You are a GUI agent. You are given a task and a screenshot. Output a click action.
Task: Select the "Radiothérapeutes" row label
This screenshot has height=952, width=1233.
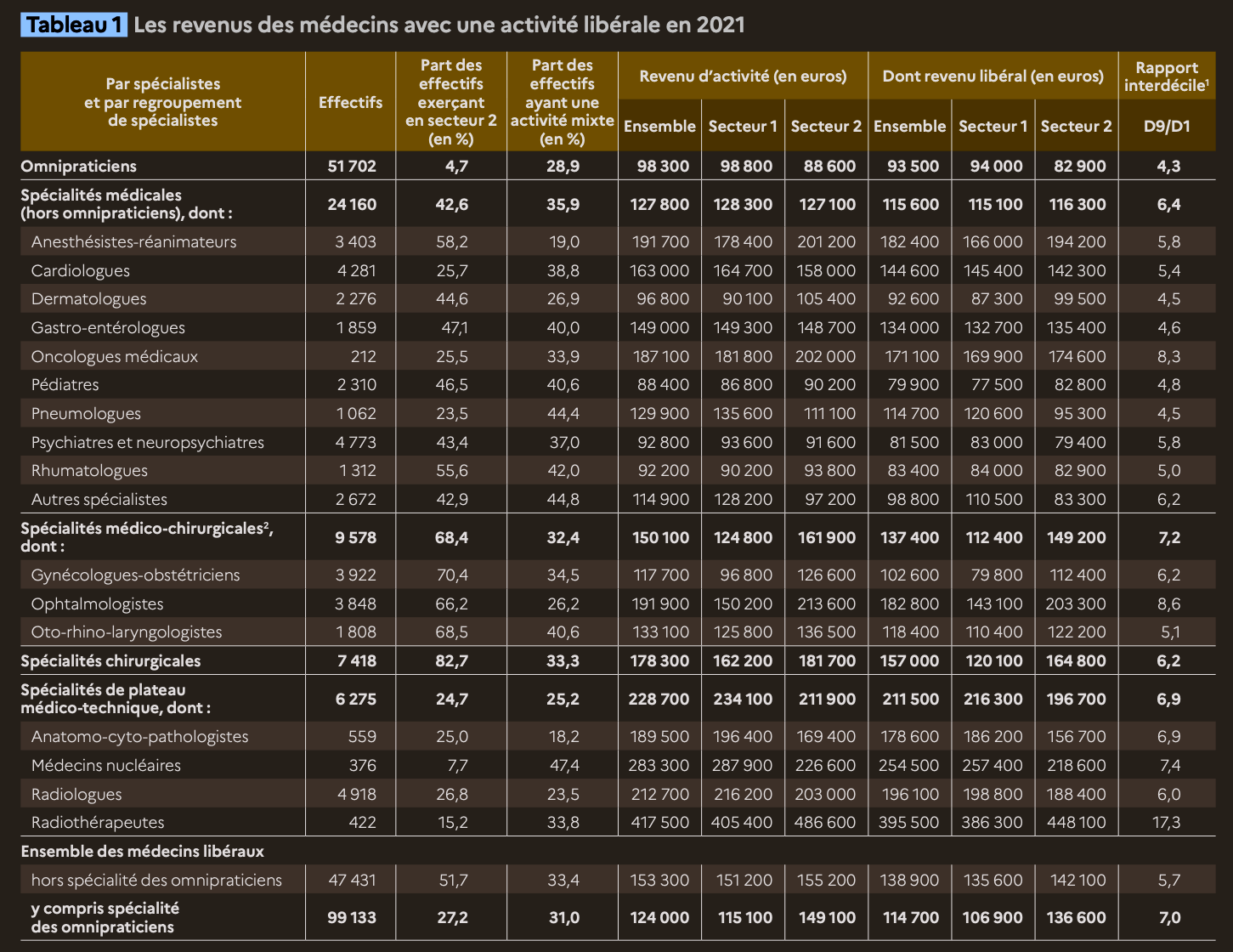pyautogui.click(x=98, y=822)
